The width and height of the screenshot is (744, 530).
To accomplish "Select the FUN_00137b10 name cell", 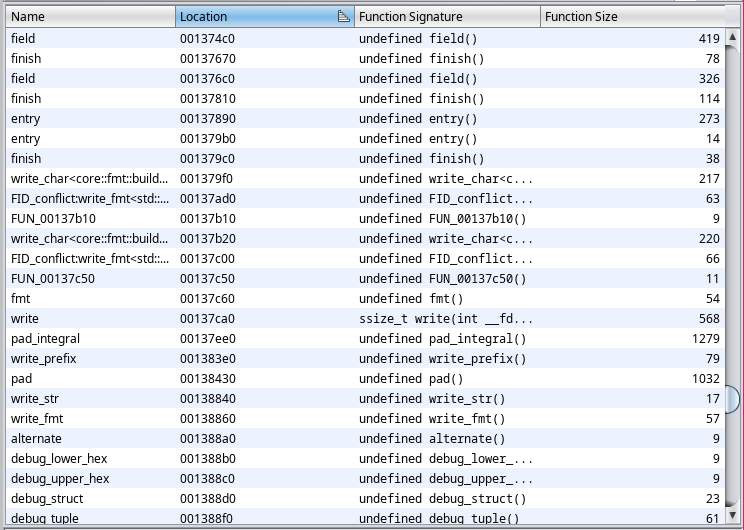I will (x=53, y=218).
